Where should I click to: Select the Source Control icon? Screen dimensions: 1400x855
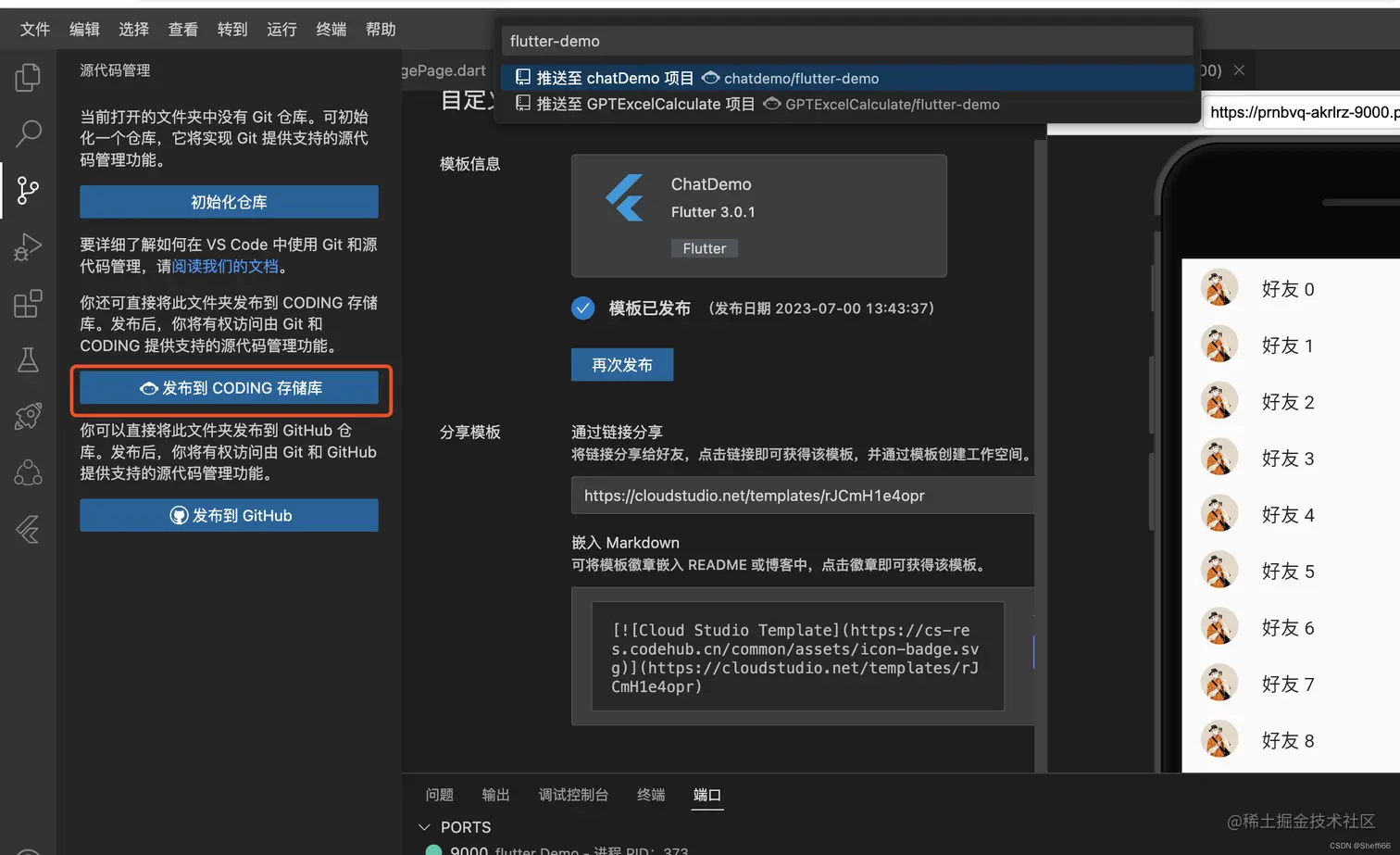pyautogui.click(x=28, y=191)
